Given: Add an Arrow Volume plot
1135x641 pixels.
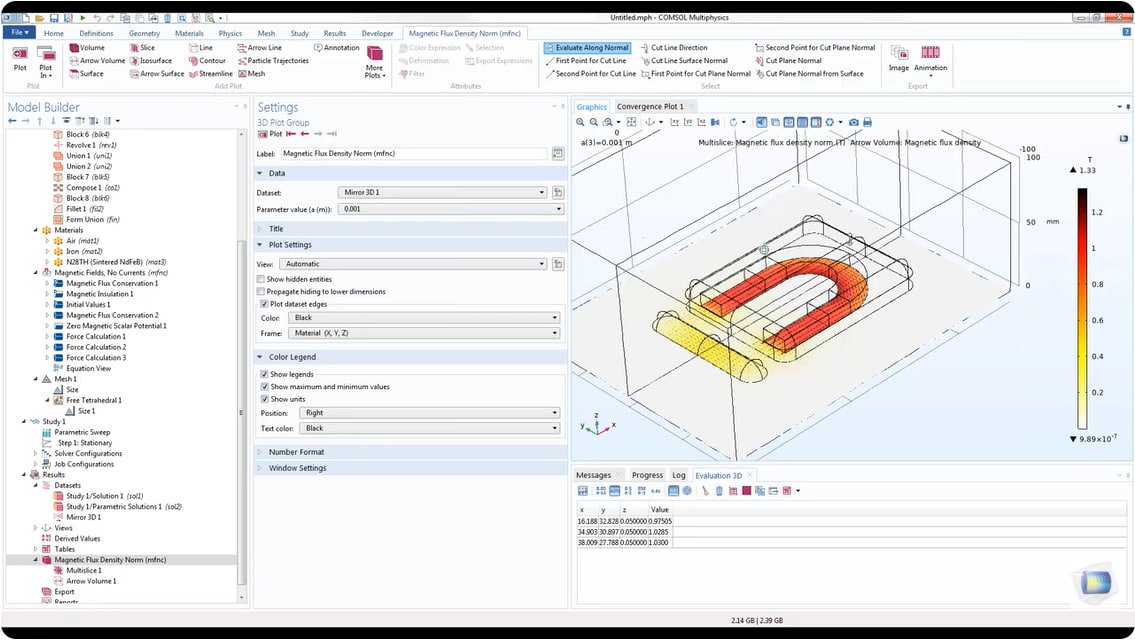Looking at the screenshot, I should pyautogui.click(x=97, y=61).
